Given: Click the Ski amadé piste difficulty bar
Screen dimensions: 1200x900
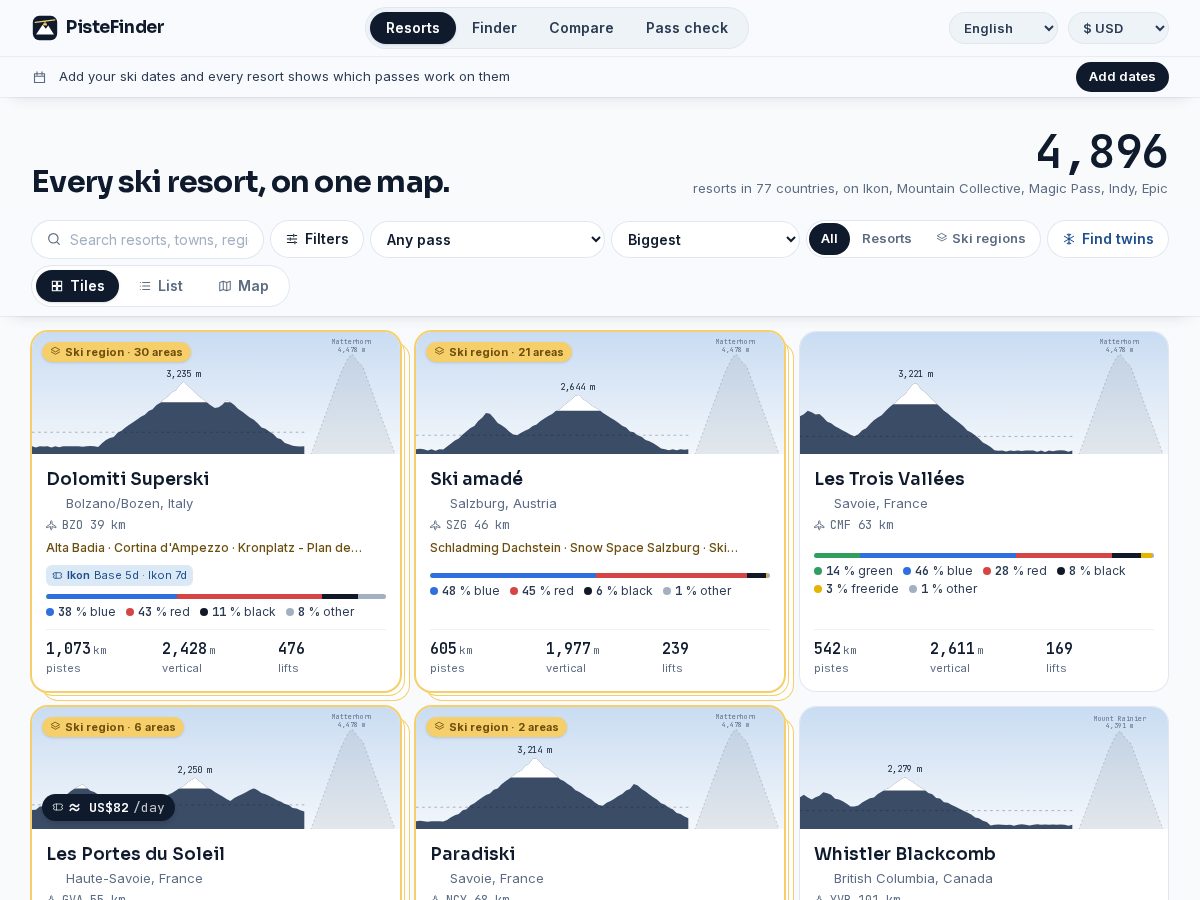Looking at the screenshot, I should point(600,575).
